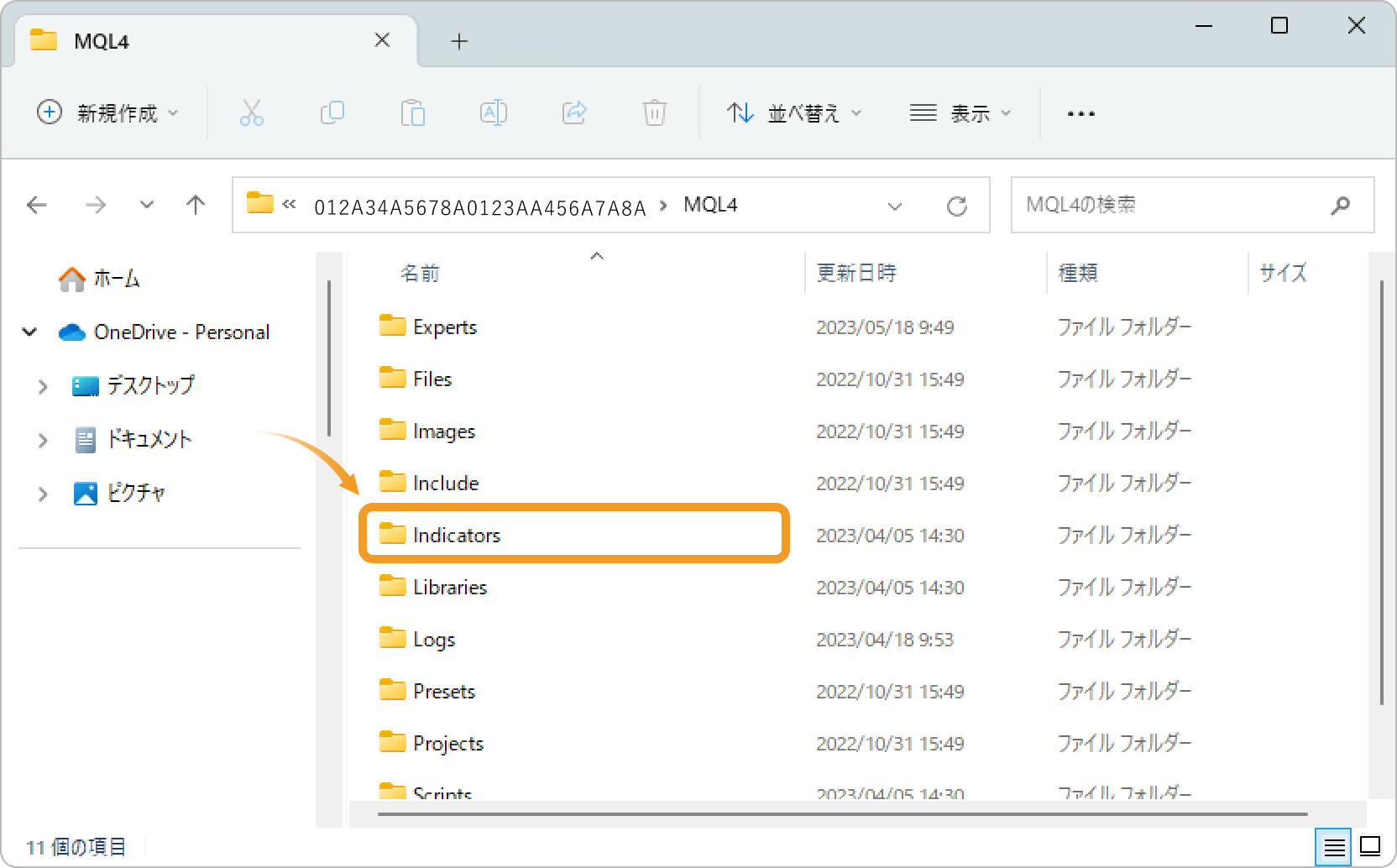Expand the ドキュメント tree node
This screenshot has width=1397, height=868.
point(43,440)
